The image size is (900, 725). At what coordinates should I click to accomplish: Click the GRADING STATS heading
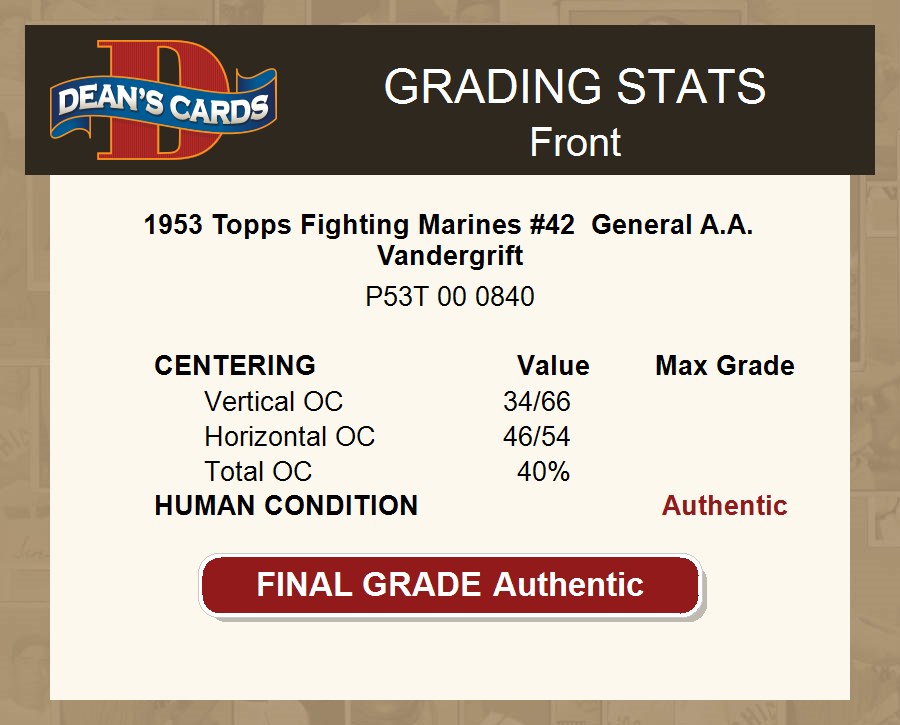[574, 87]
